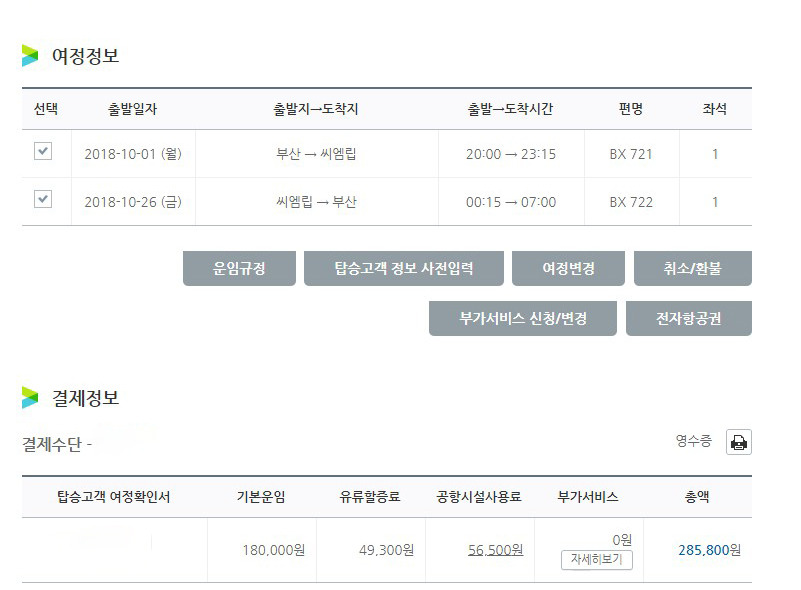This screenshot has width=801, height=590.
Task: Click the printer icon next to 영수증
Action: (x=737, y=441)
